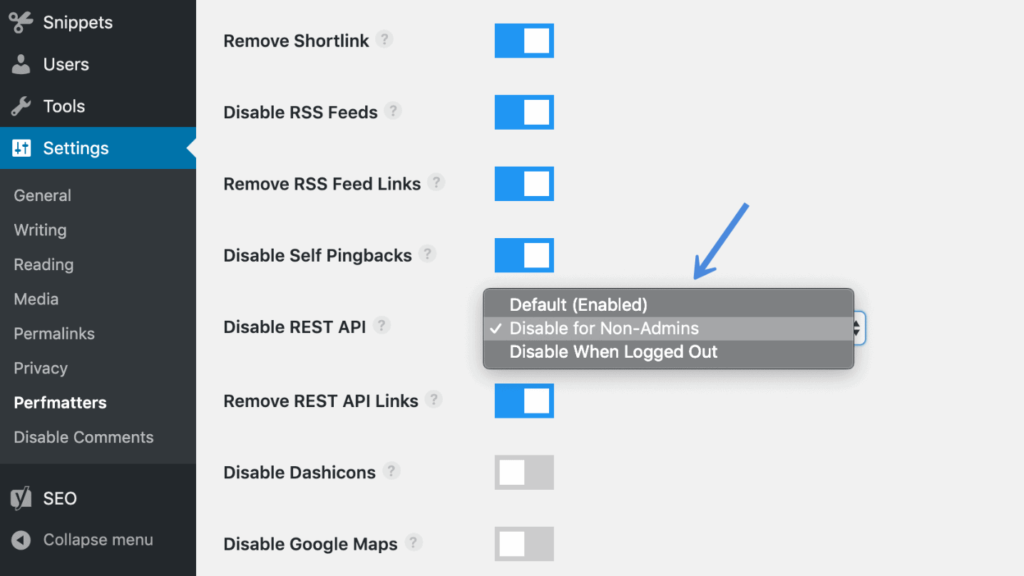Enable the Disable Dashicons toggle

(x=524, y=472)
